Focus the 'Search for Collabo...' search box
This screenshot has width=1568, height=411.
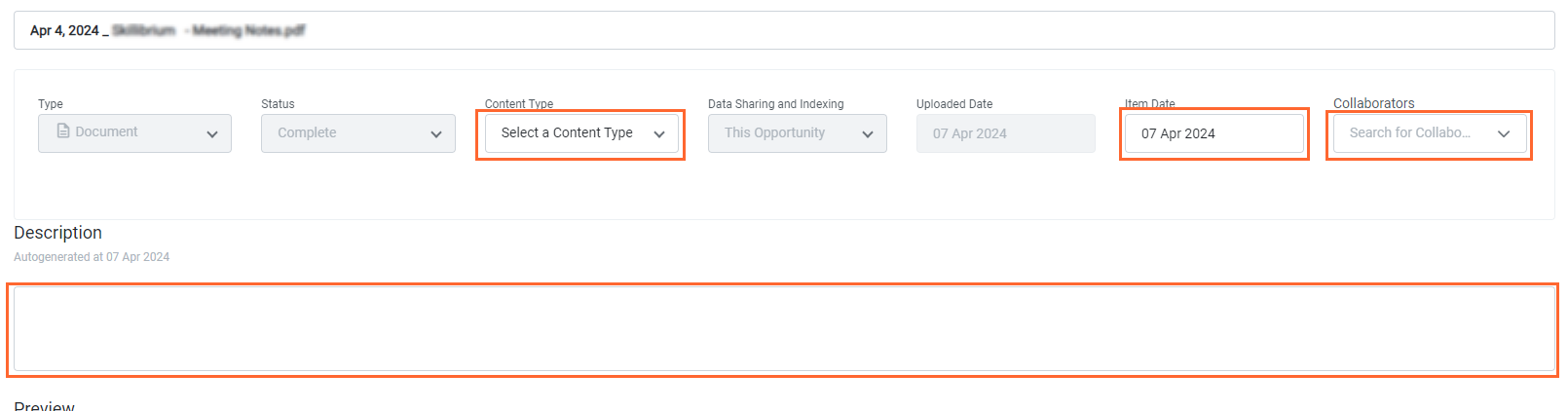[1409, 133]
